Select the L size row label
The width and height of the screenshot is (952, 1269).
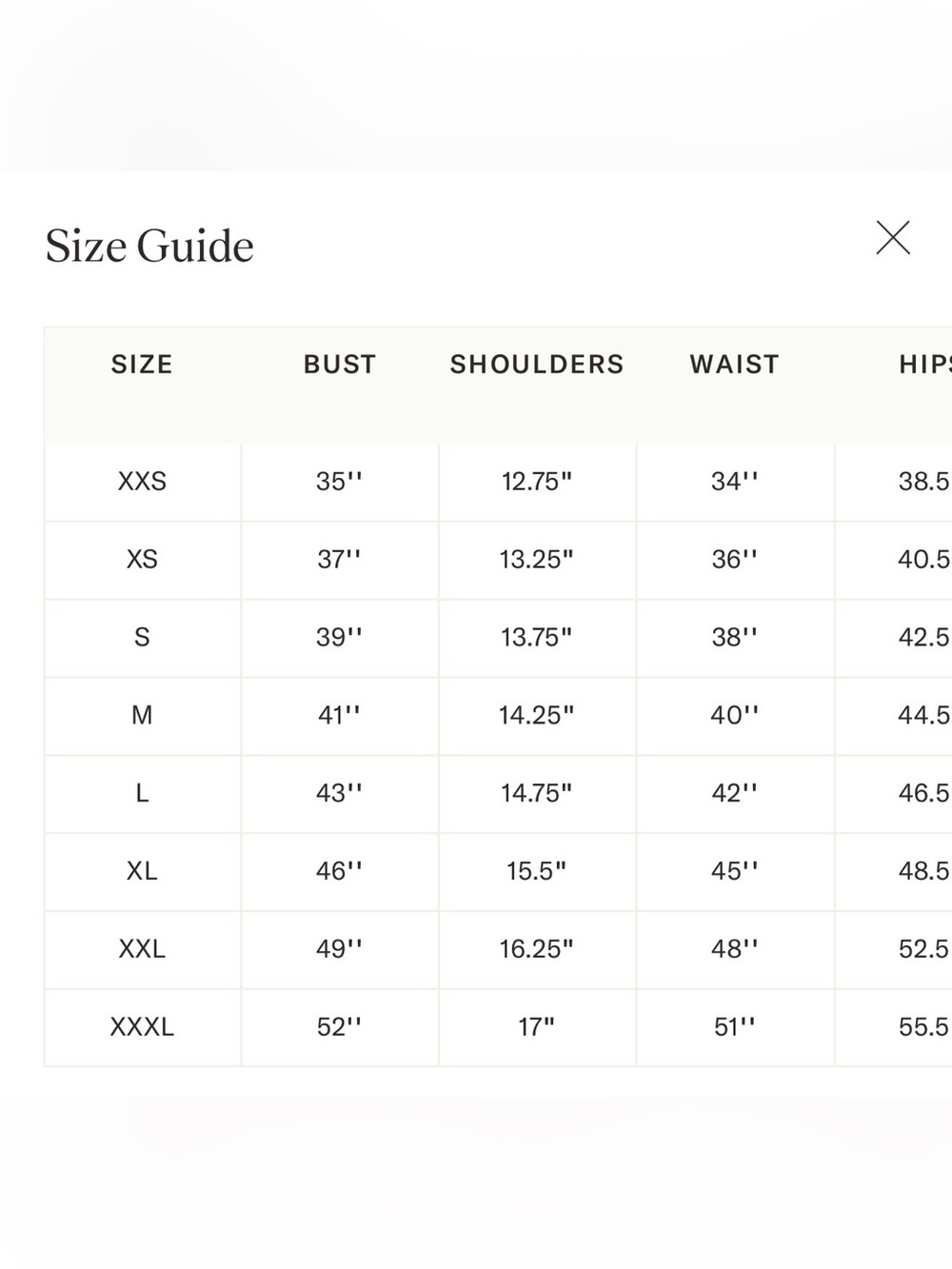[x=142, y=793]
